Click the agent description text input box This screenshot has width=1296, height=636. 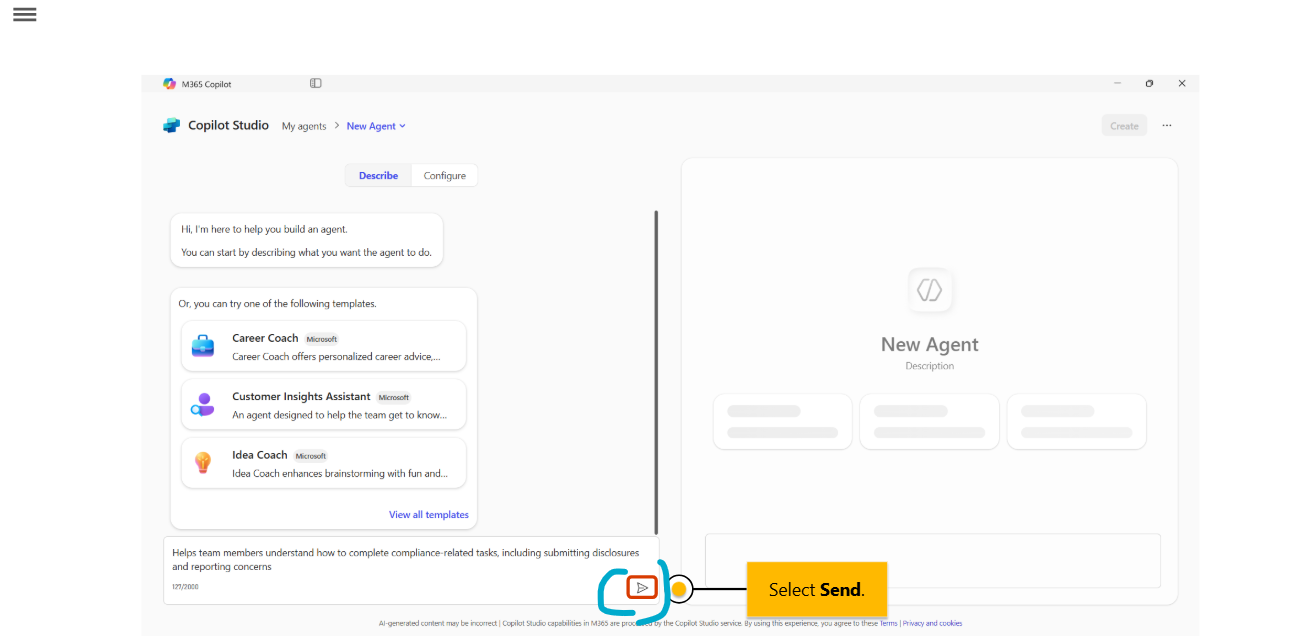point(411,570)
